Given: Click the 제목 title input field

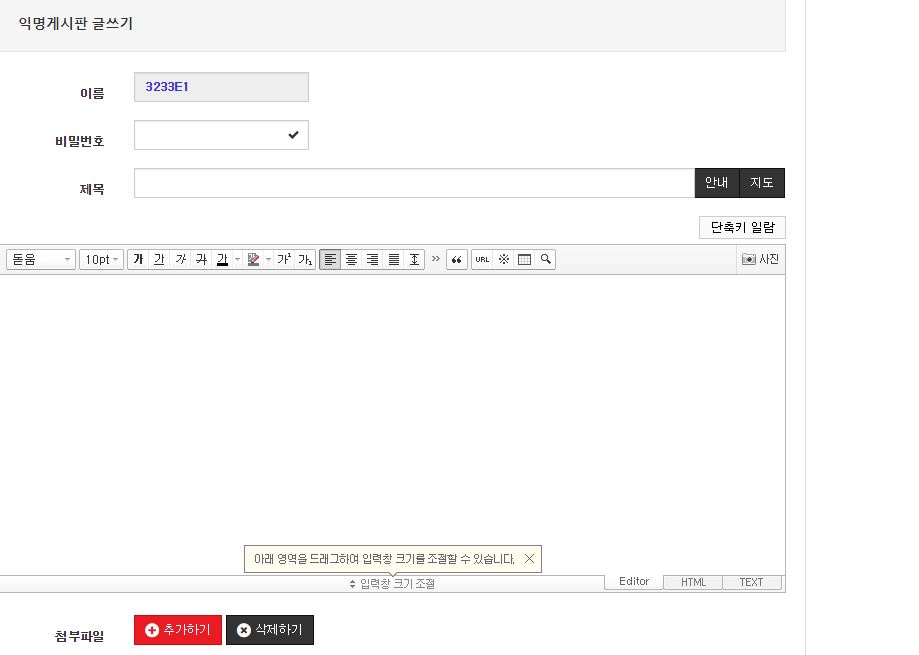Looking at the screenshot, I should [414, 183].
